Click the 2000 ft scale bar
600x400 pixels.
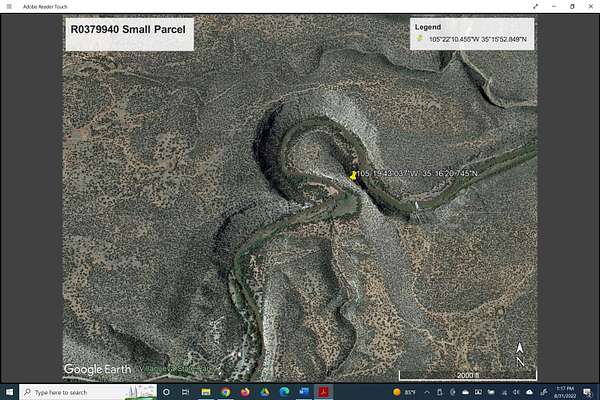pos(468,375)
